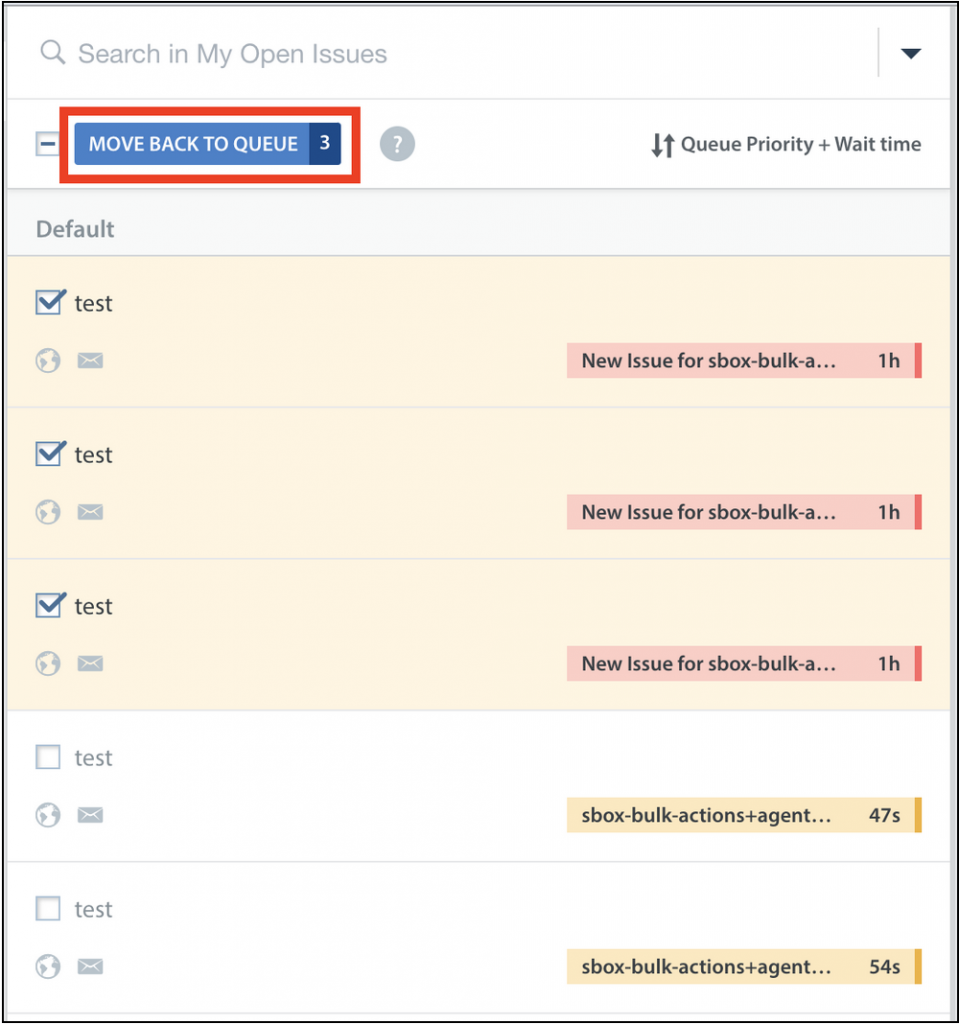Uncheck the first test issue checkbox
This screenshot has width=959, height=1024.
(49, 302)
